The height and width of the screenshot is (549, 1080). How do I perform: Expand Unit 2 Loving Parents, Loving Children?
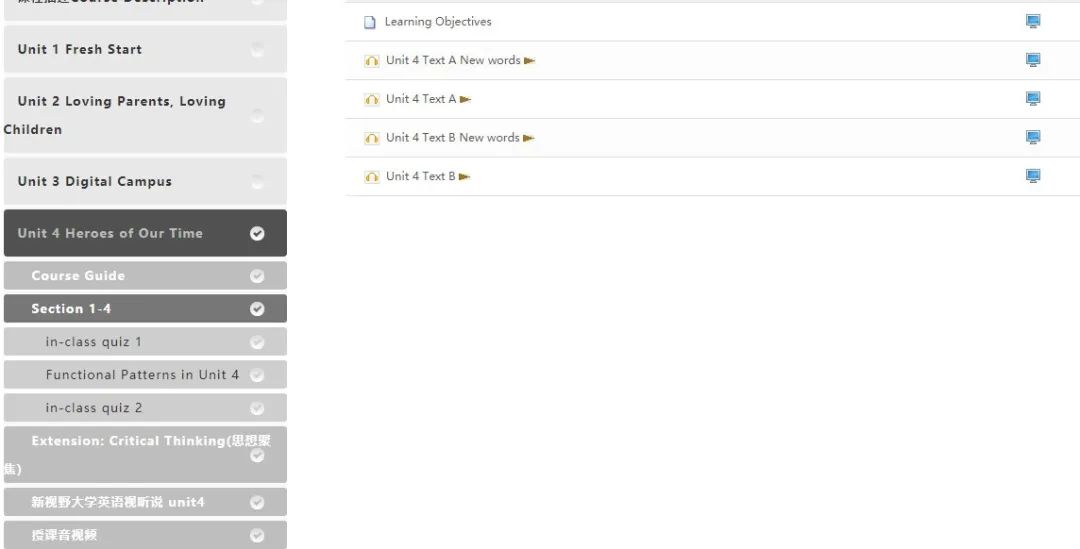[x=121, y=102]
